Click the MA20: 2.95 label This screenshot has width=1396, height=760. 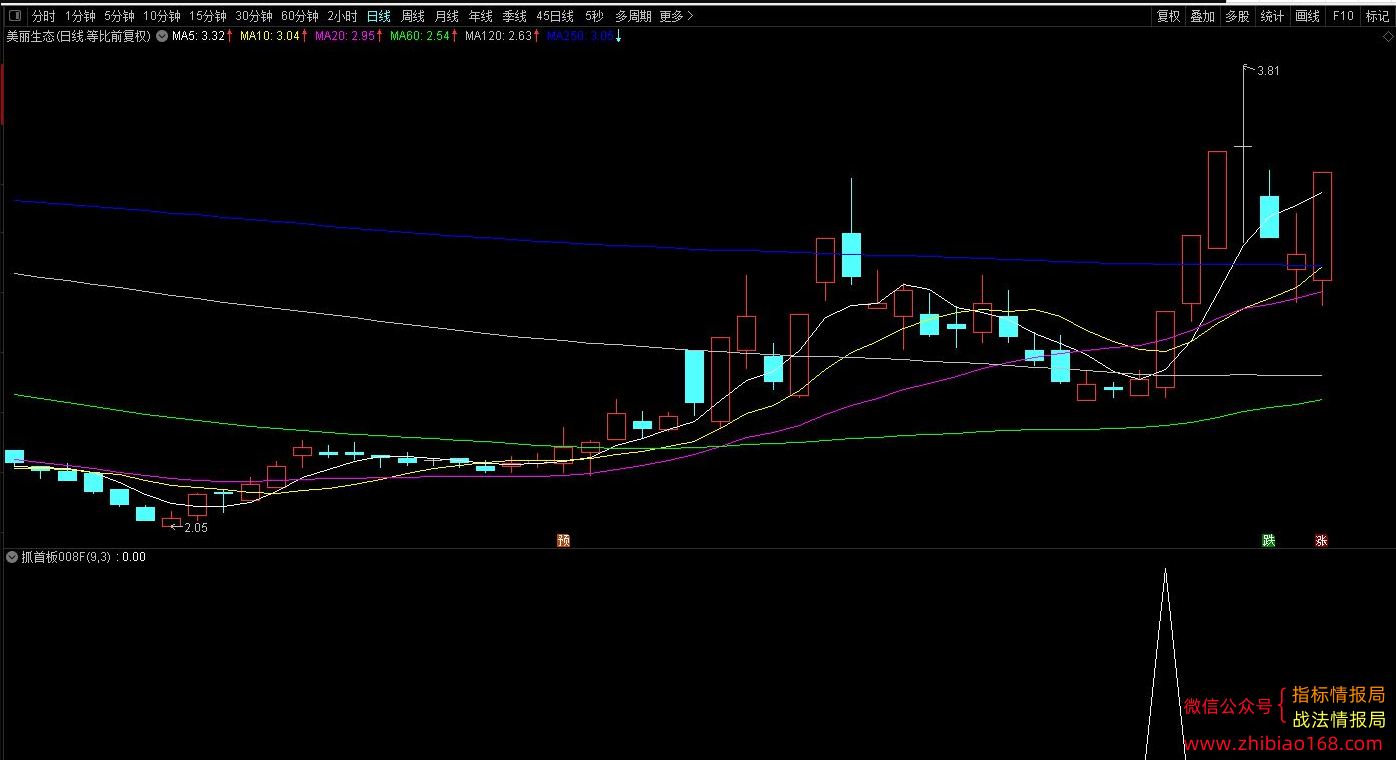click(x=345, y=36)
